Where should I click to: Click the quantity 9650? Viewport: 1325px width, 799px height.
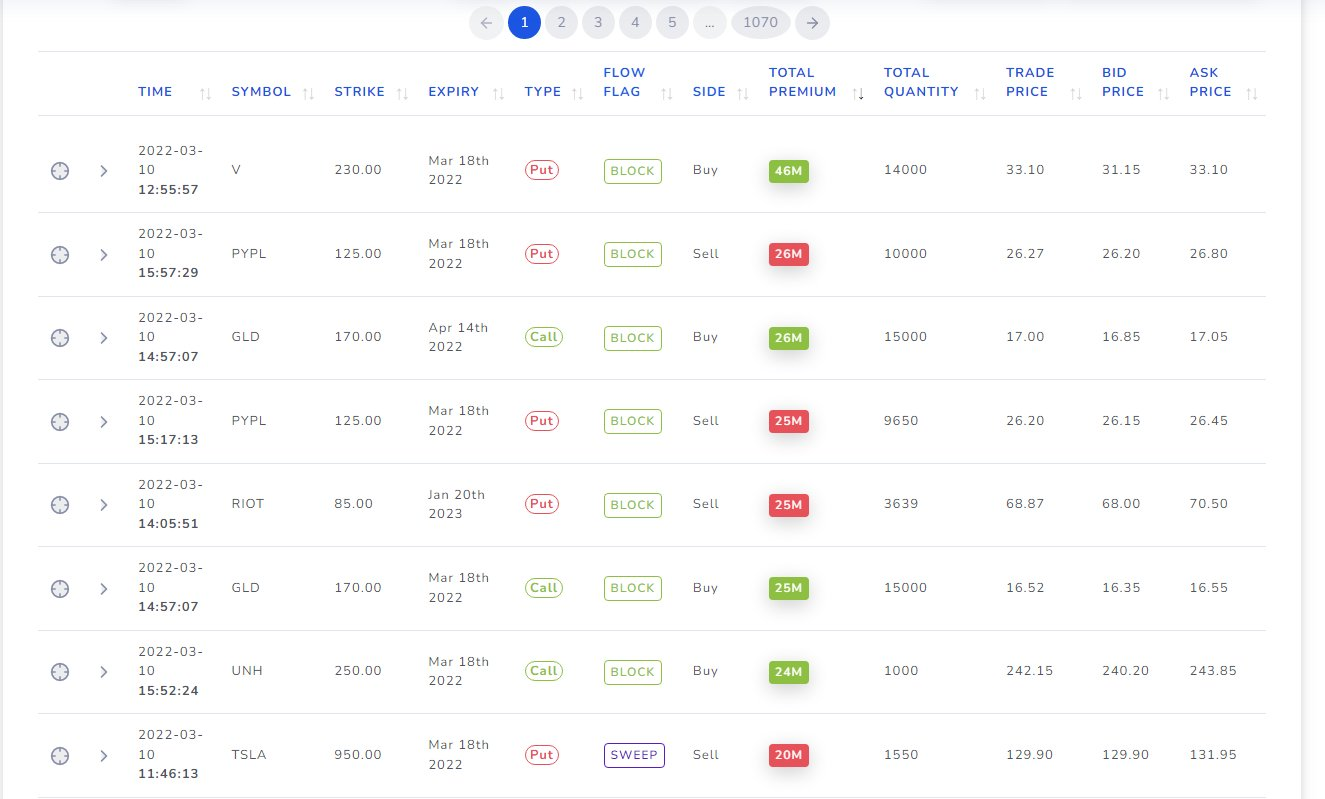pyautogui.click(x=901, y=421)
